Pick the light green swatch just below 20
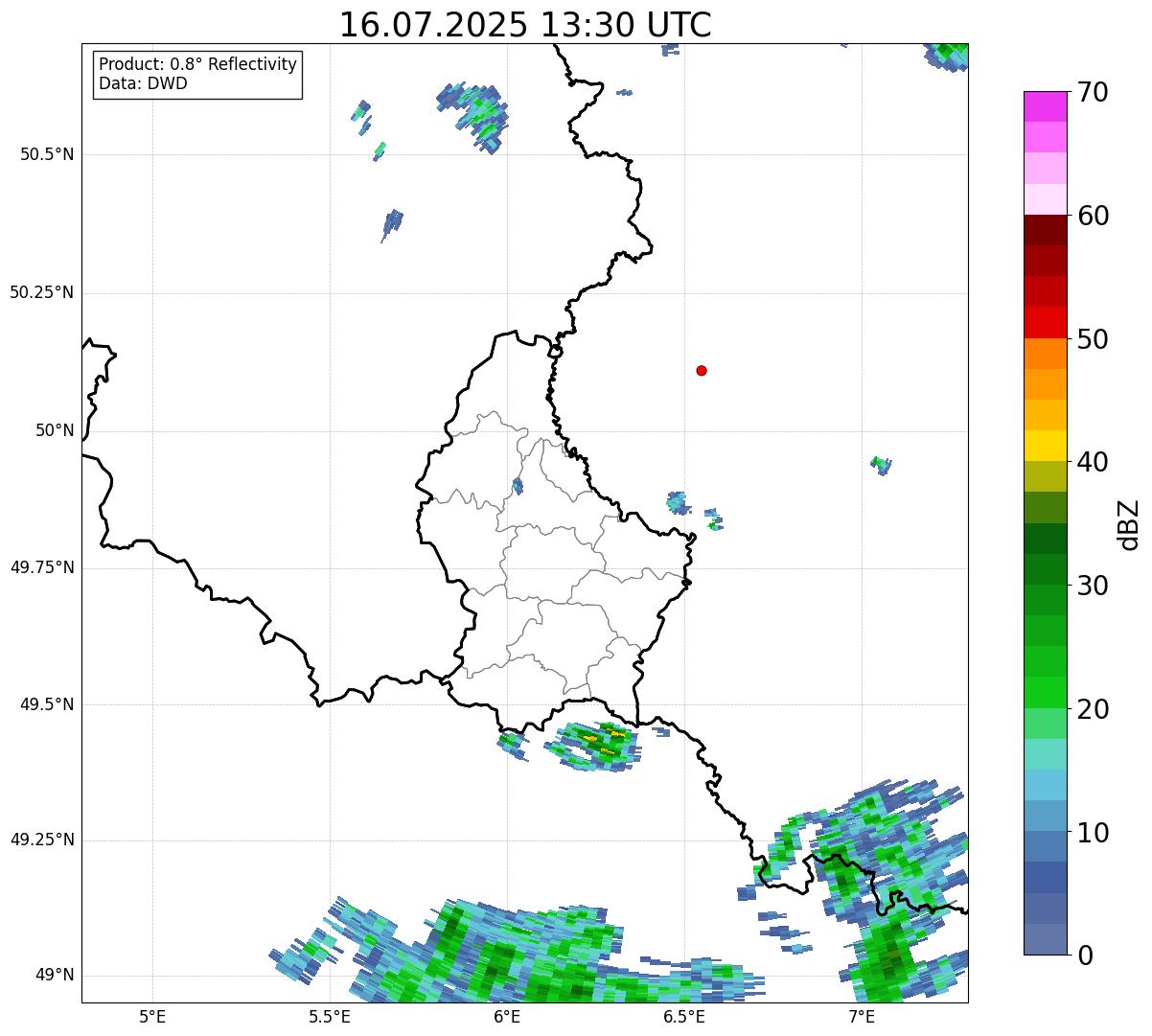Screen dimensions: 1152x1036 1046,724
